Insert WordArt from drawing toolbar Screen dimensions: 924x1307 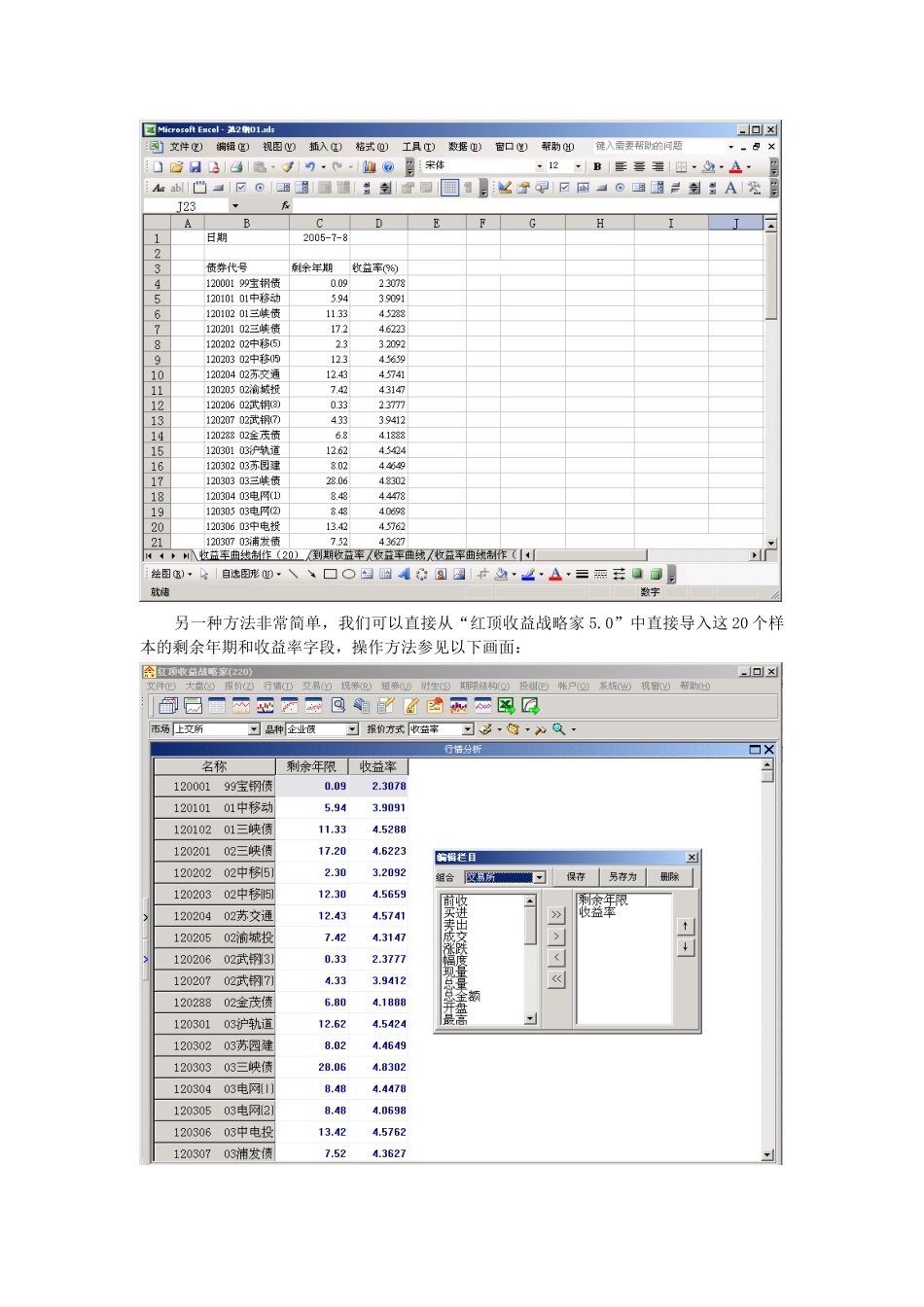tap(404, 574)
